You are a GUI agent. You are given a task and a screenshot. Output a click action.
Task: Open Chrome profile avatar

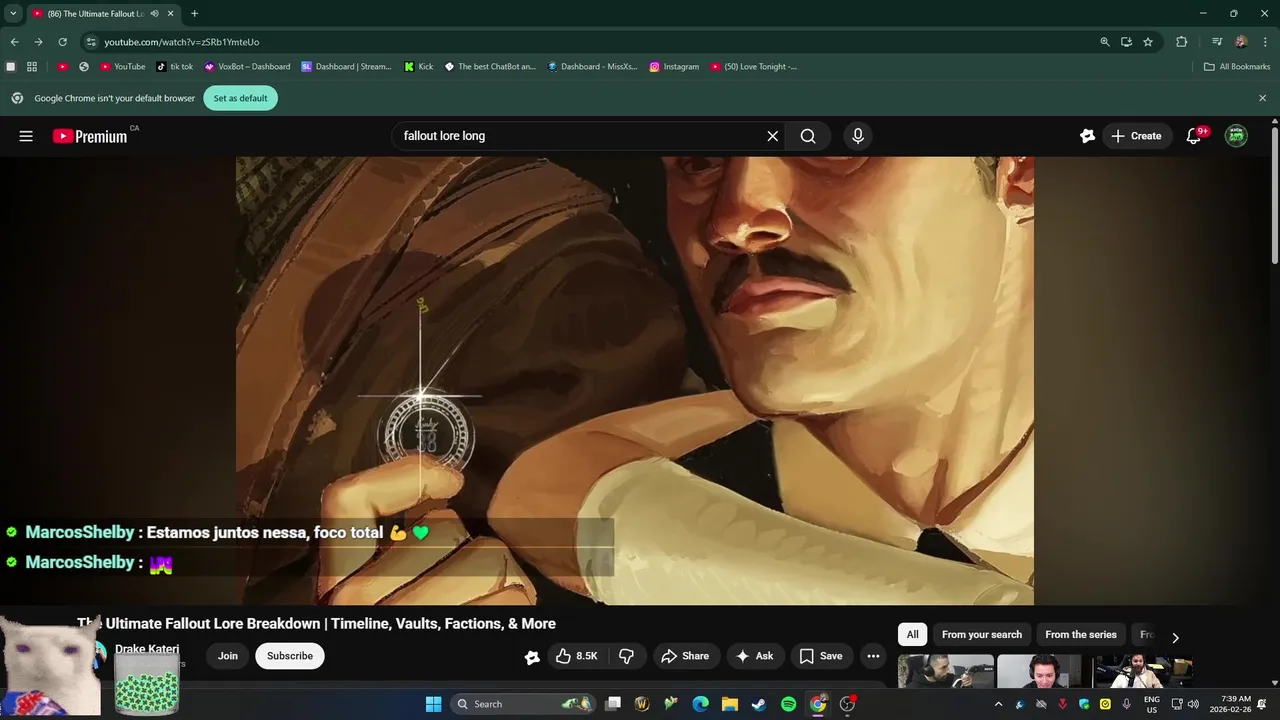pyautogui.click(x=1241, y=42)
